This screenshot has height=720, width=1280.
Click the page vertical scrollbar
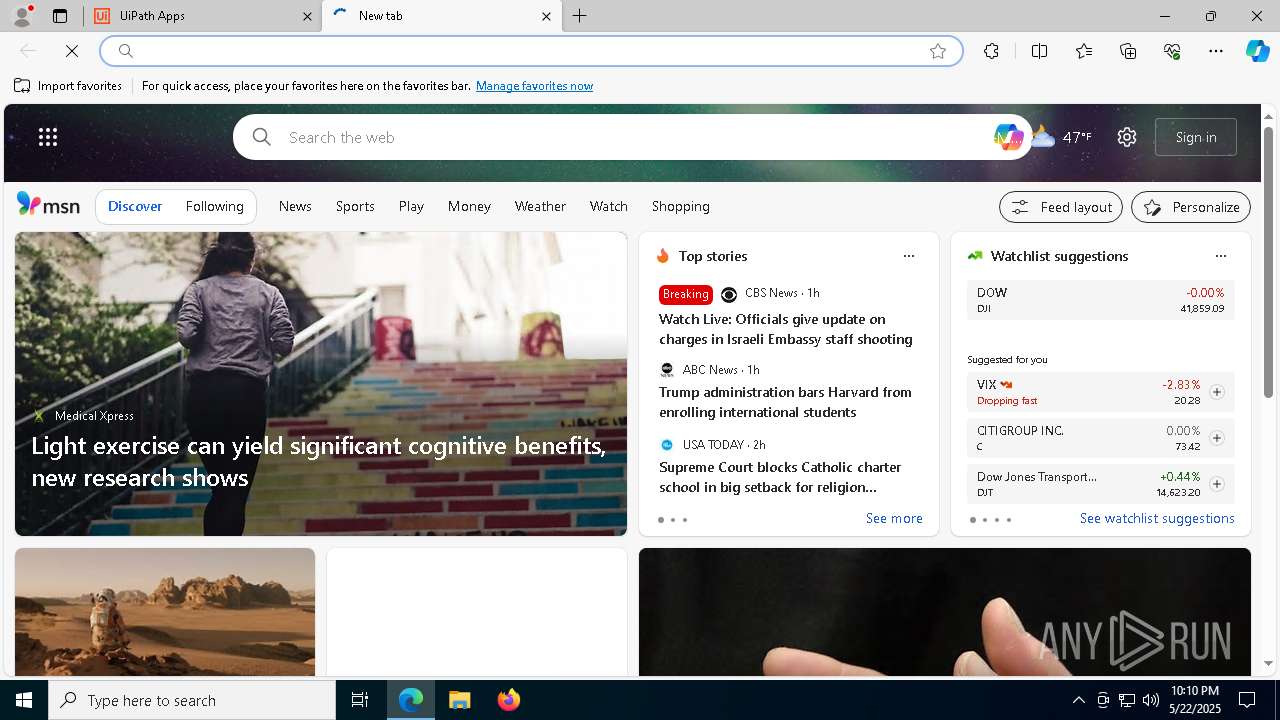1268,263
